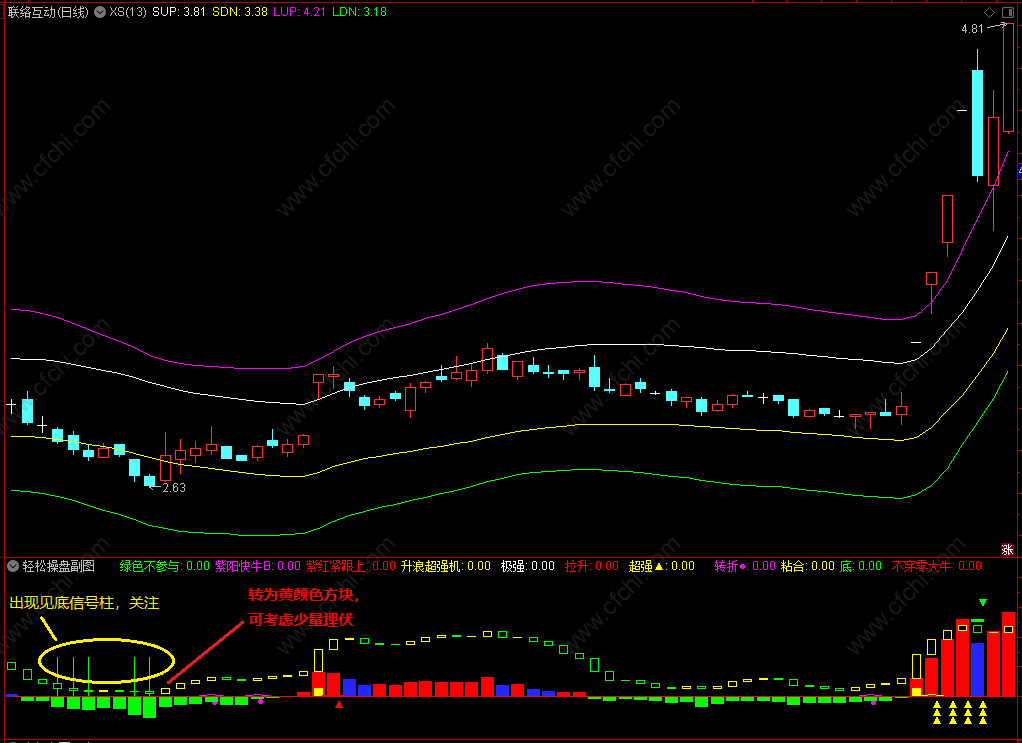1022x743 pixels.
Task: Click the 转折●: 0.00 readout
Action: [744, 566]
